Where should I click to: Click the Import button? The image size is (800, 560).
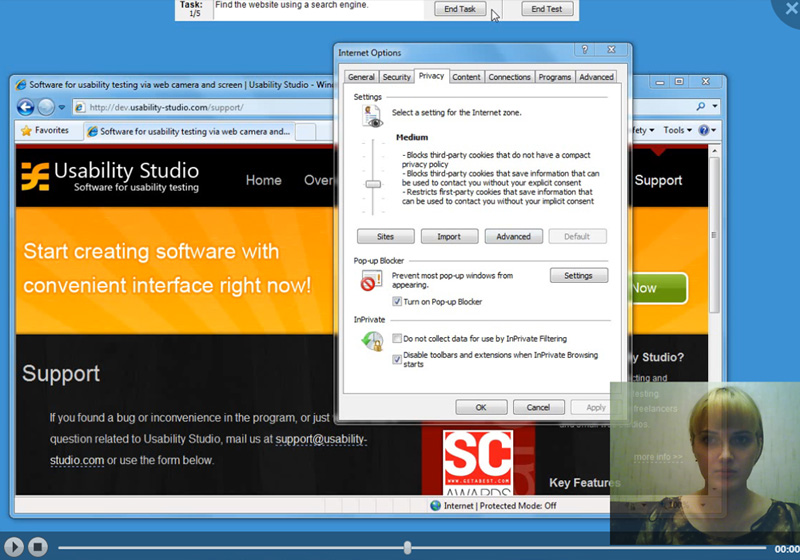pyautogui.click(x=449, y=237)
